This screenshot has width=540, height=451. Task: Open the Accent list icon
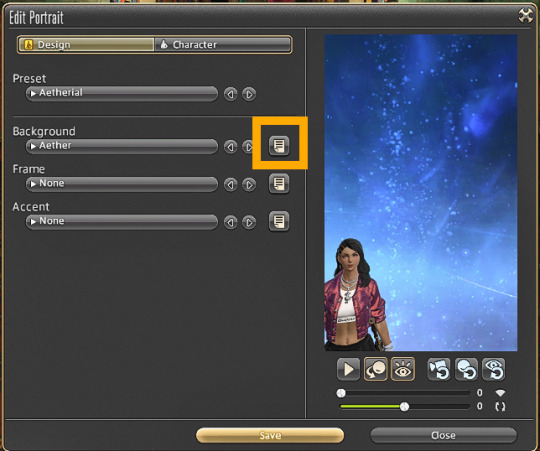click(279, 221)
